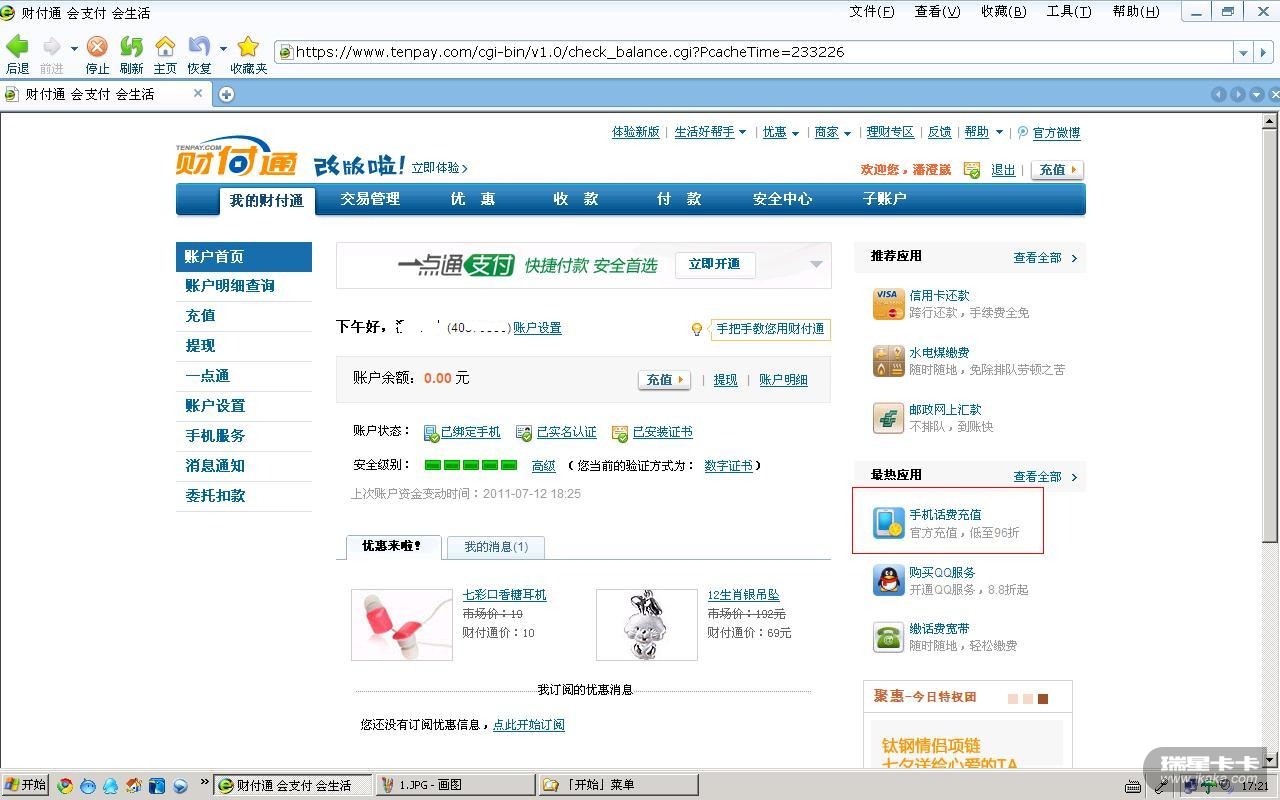Click the 12生肖银吊坠 product thumbnail
1280x800 pixels.
647,625
